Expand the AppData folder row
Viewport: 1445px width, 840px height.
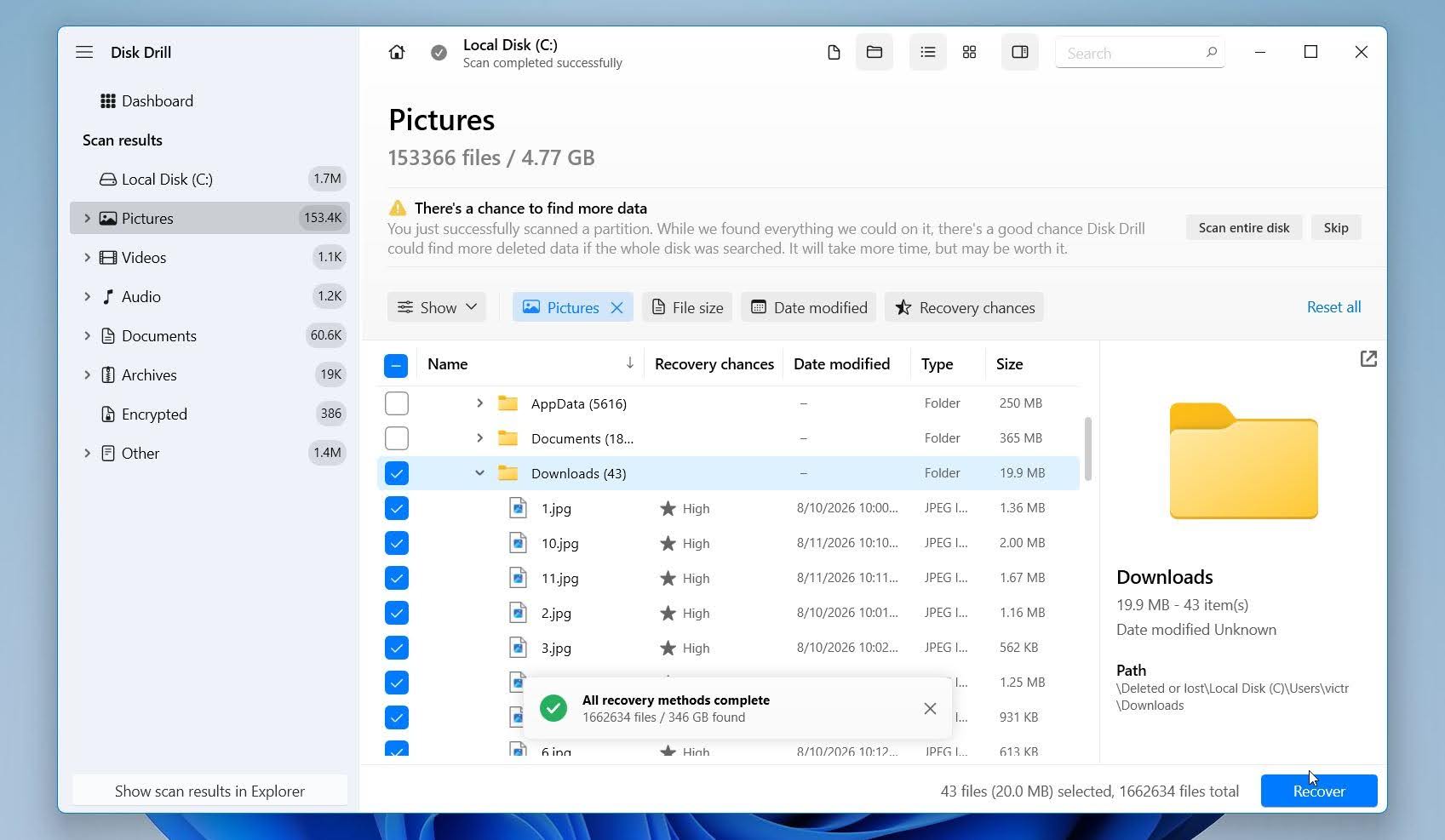(479, 403)
